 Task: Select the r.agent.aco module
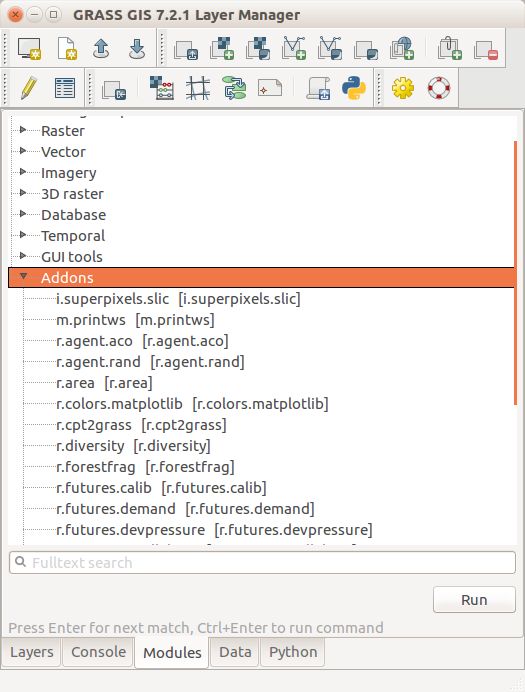coord(142,341)
